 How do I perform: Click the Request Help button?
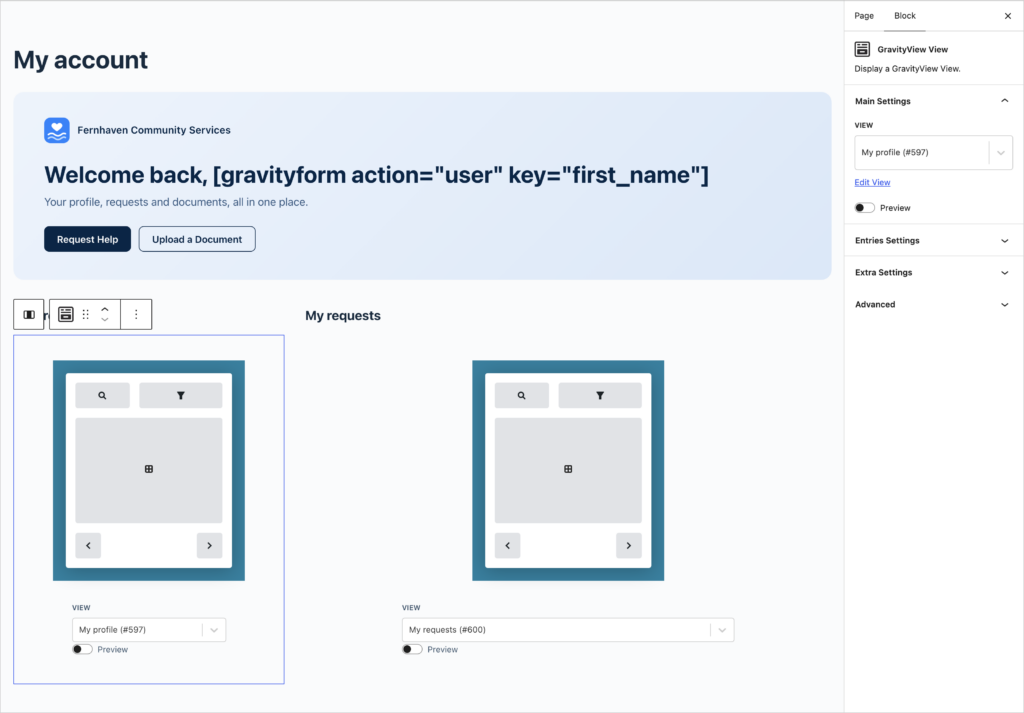pos(88,240)
